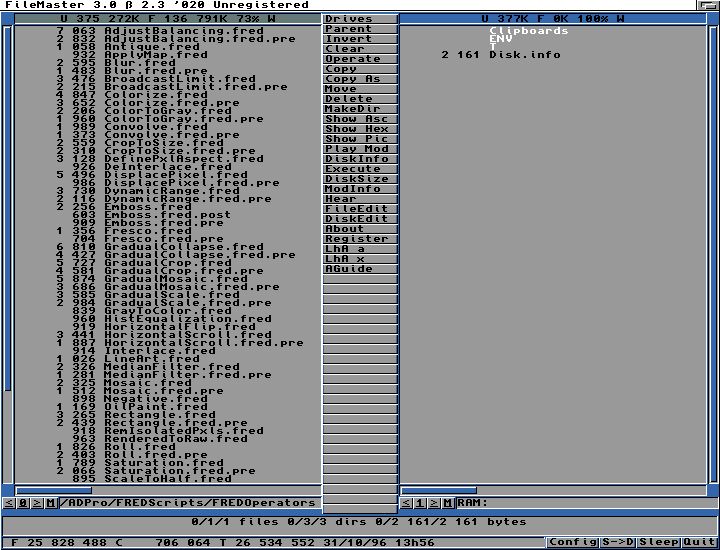Click the S->D button
The height and width of the screenshot is (550, 720).
pyautogui.click(x=618, y=542)
